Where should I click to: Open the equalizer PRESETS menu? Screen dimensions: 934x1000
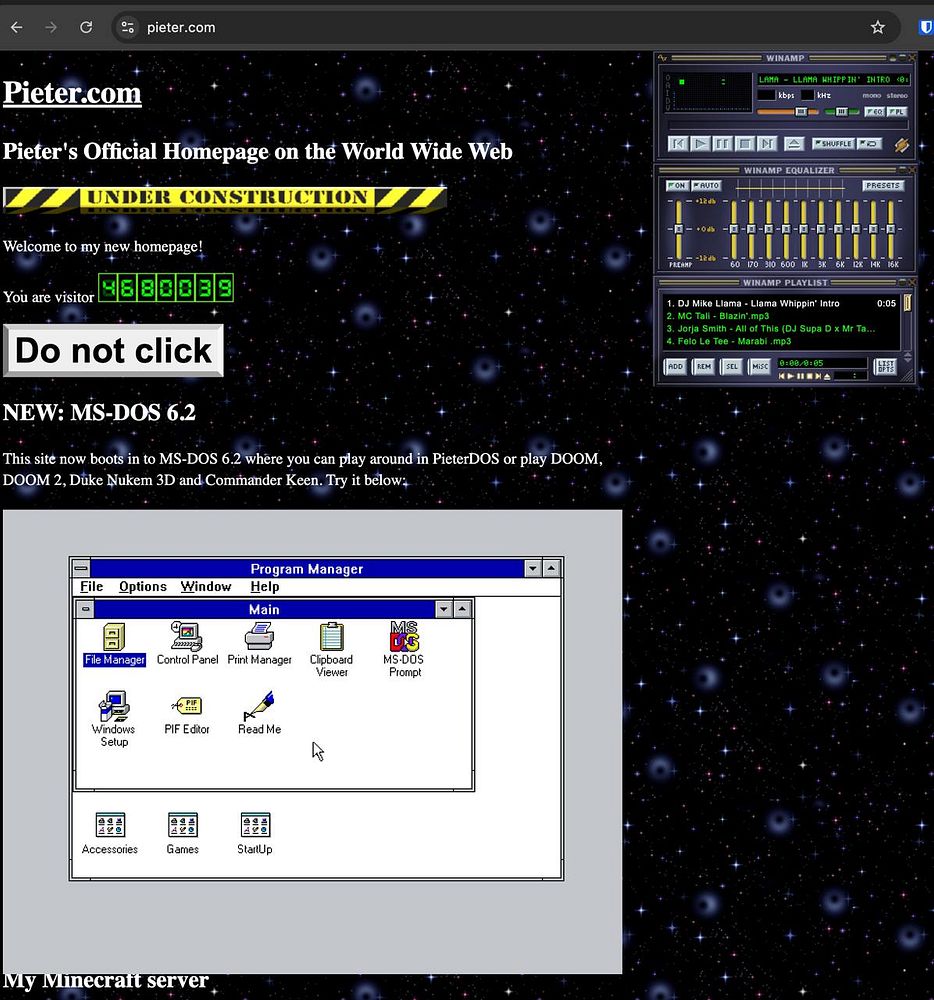pyautogui.click(x=882, y=186)
